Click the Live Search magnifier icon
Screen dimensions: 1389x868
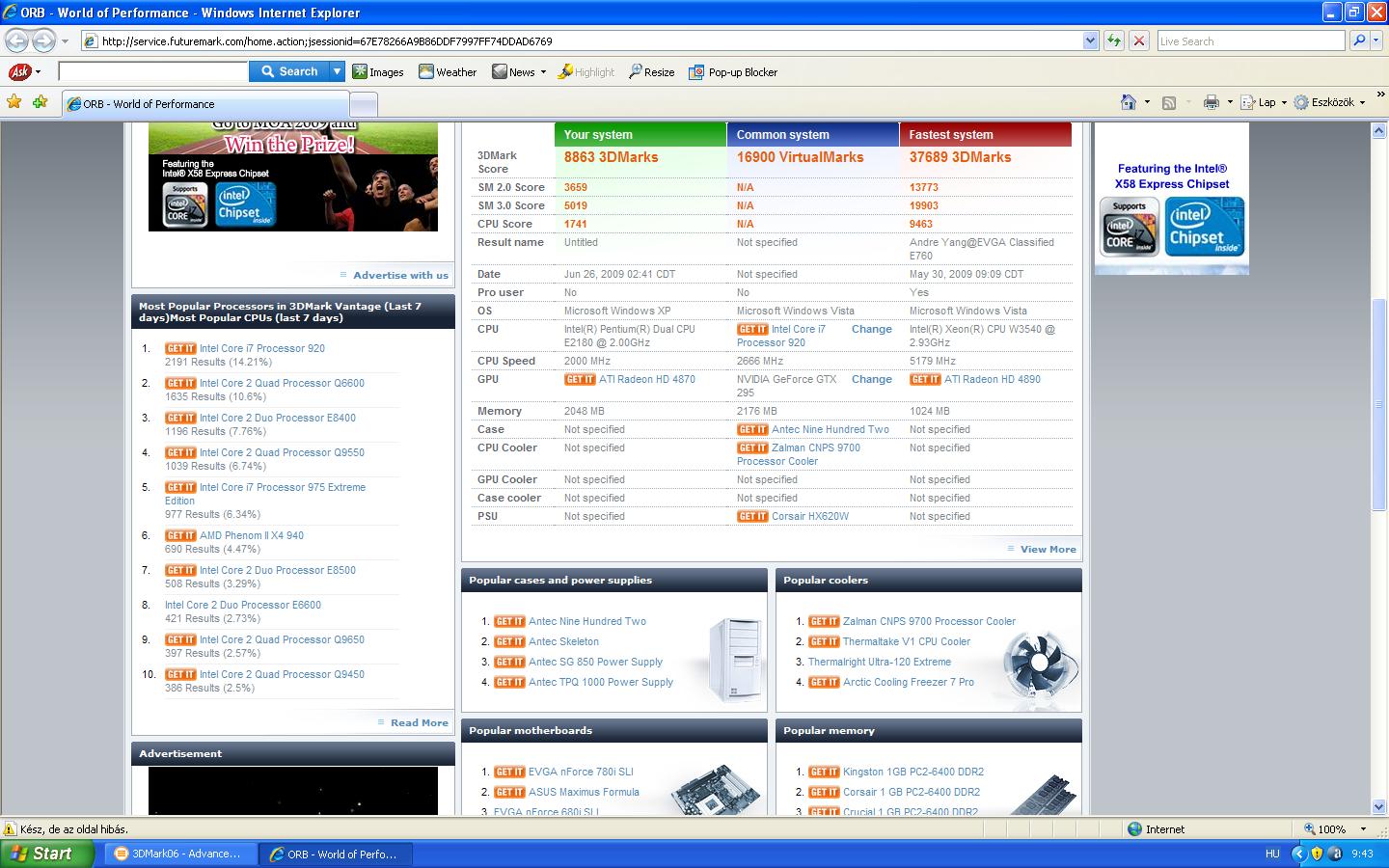coord(1359,41)
